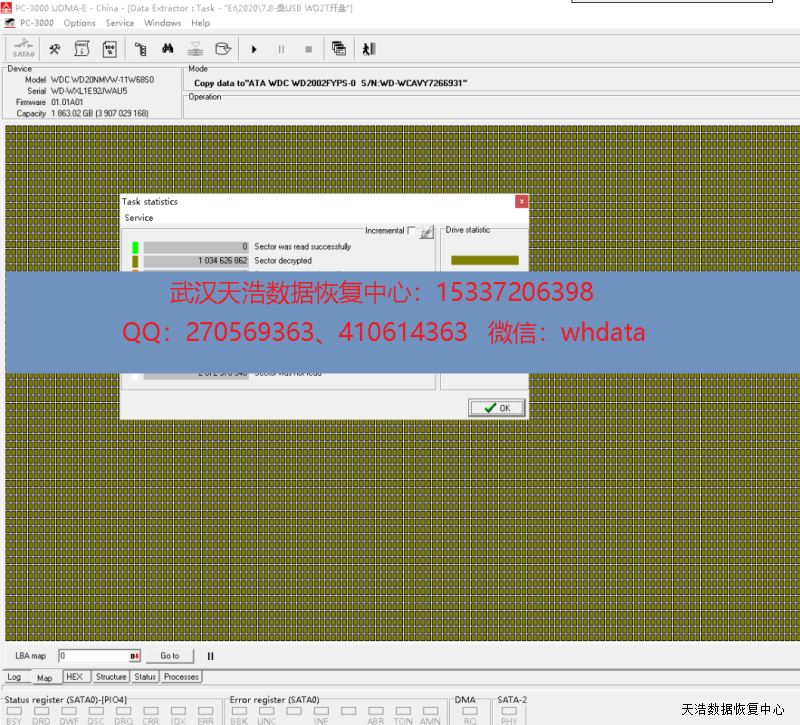Click the cascading windows toolbar icon
The width and height of the screenshot is (800, 725).
[339, 49]
